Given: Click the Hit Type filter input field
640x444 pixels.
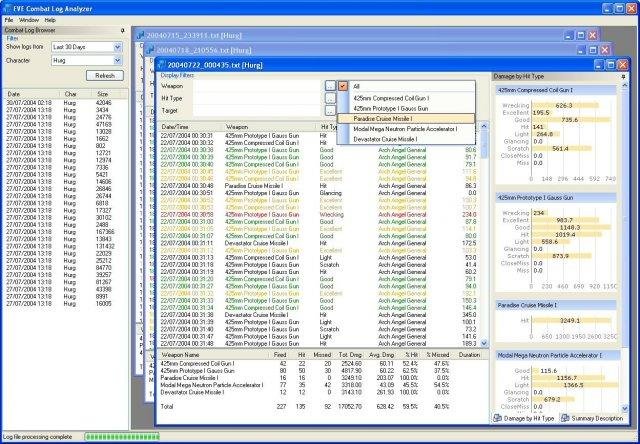Looking at the screenshot, I should click(x=258, y=98).
